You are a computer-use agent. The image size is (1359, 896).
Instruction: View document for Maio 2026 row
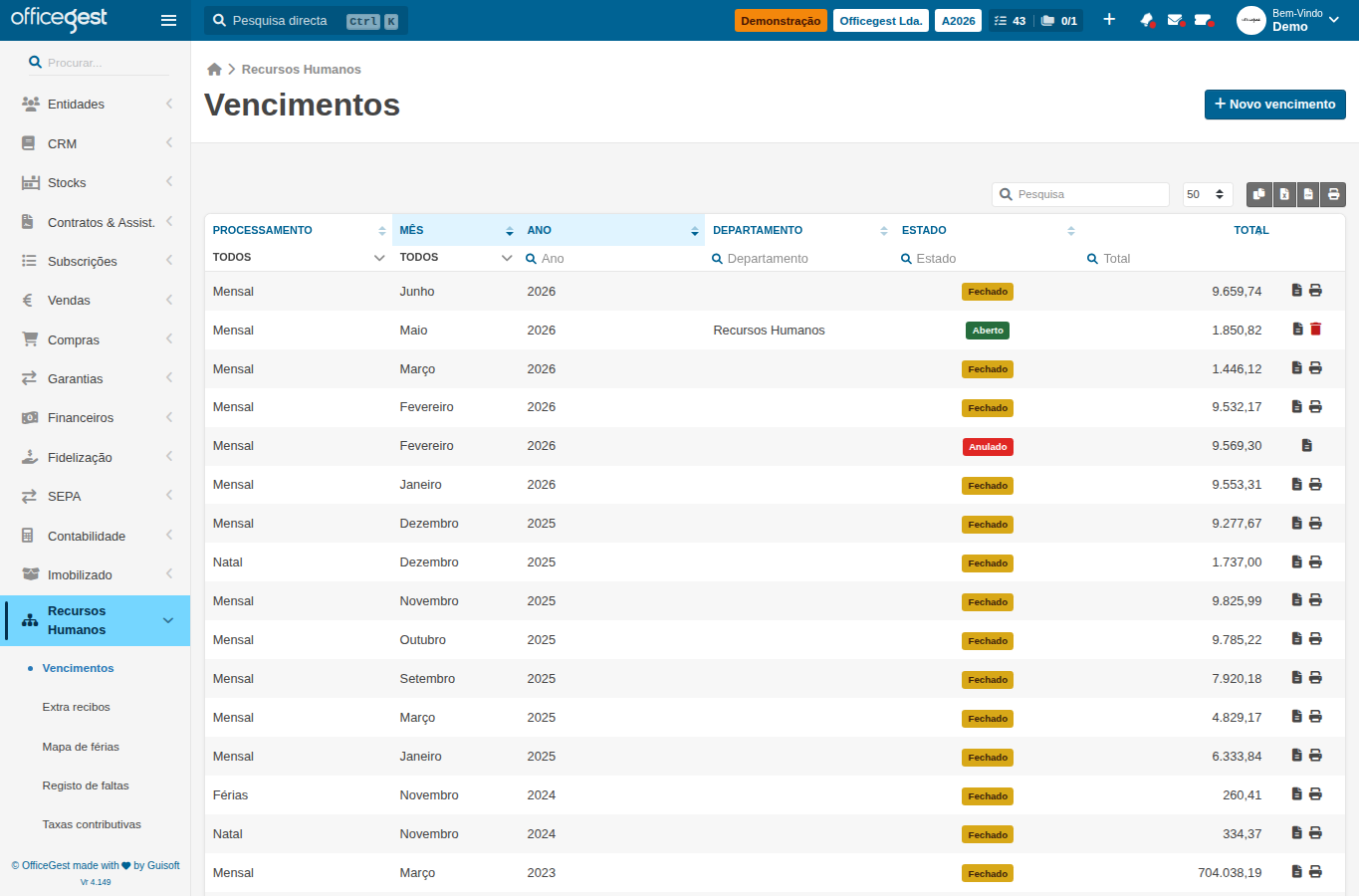coord(1297,329)
